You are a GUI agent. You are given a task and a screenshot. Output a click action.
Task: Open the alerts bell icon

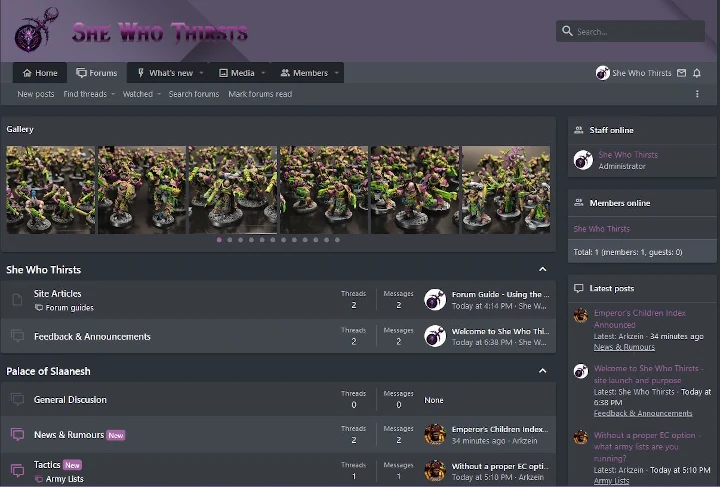(x=697, y=73)
